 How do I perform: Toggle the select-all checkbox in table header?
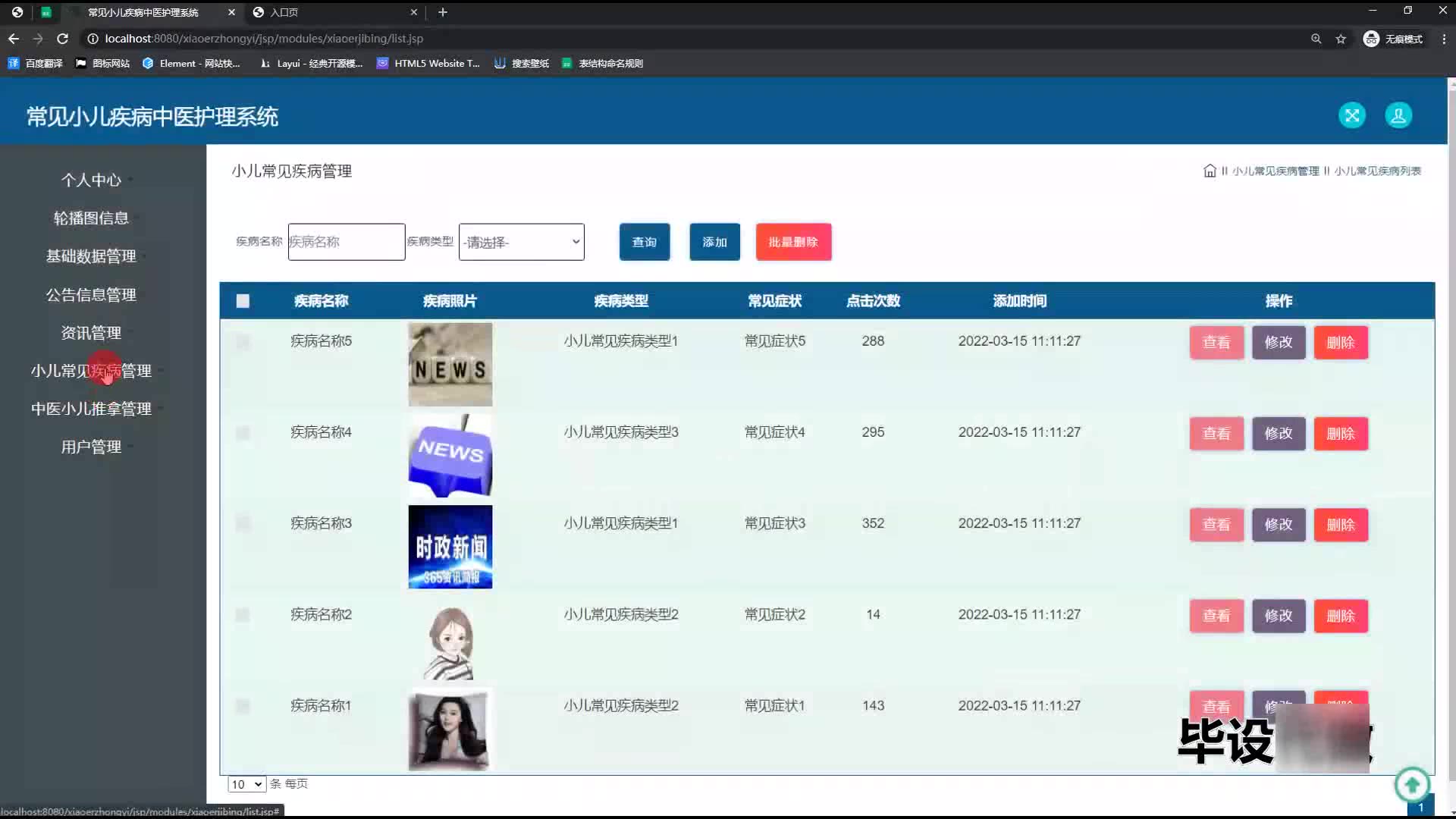[x=243, y=301]
